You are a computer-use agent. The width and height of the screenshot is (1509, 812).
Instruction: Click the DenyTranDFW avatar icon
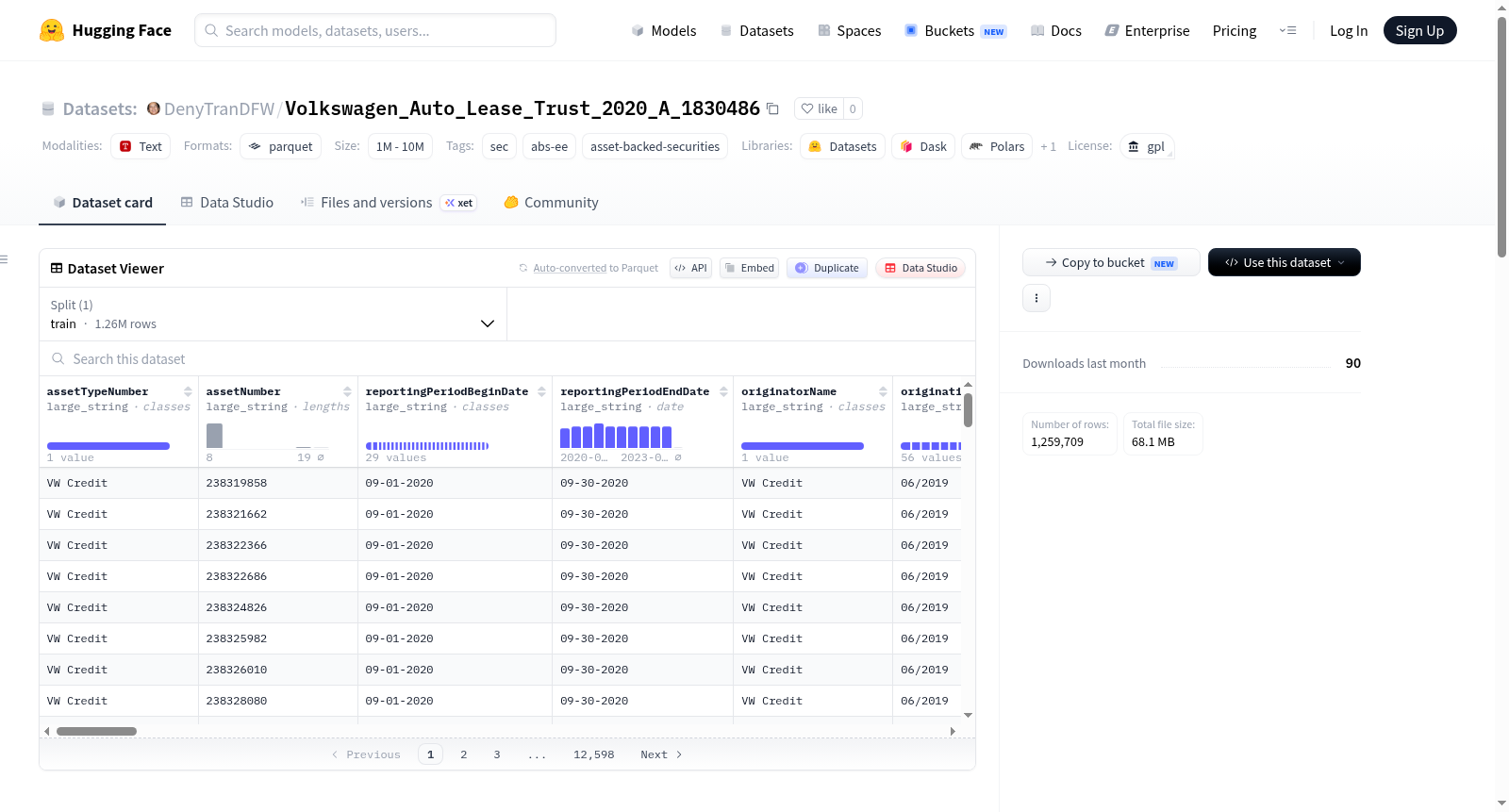154,108
